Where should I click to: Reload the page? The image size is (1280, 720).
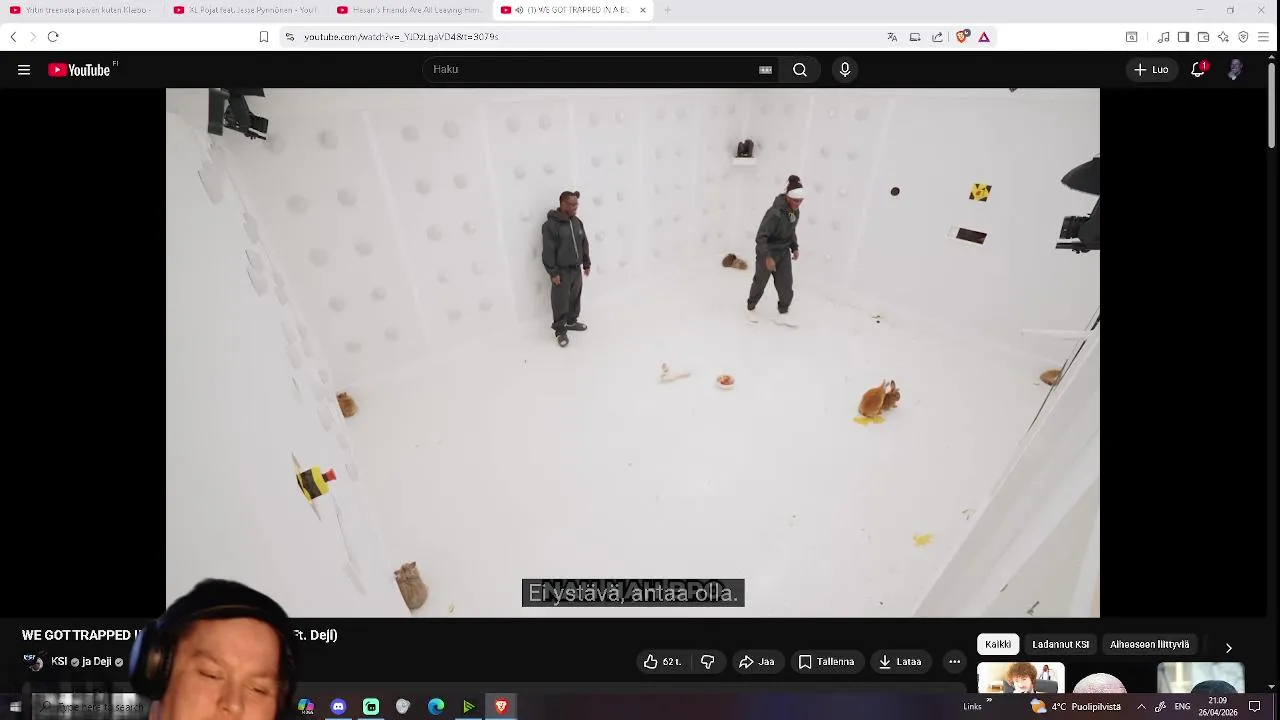(53, 37)
